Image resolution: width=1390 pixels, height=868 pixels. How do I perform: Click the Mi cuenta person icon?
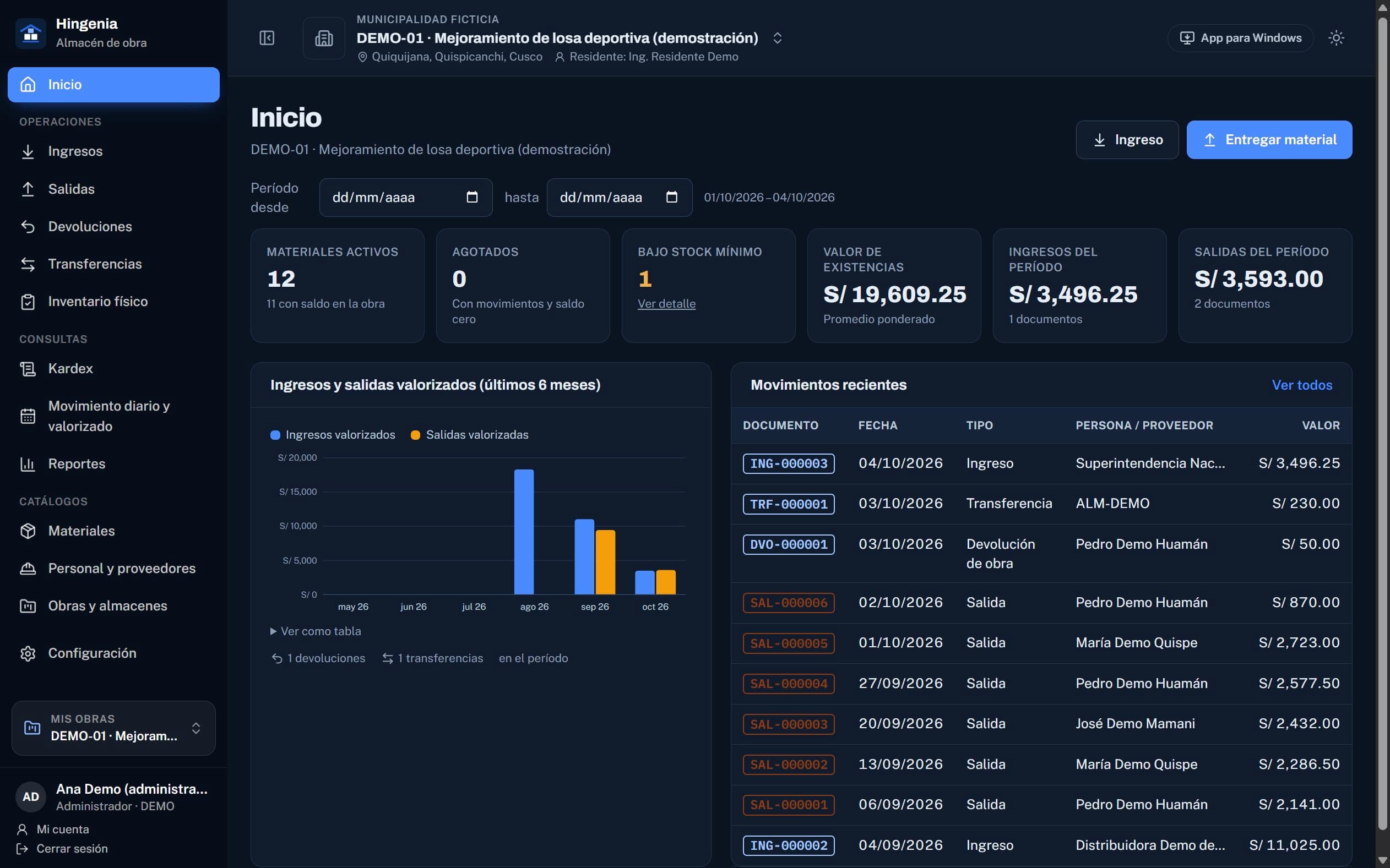(x=23, y=829)
